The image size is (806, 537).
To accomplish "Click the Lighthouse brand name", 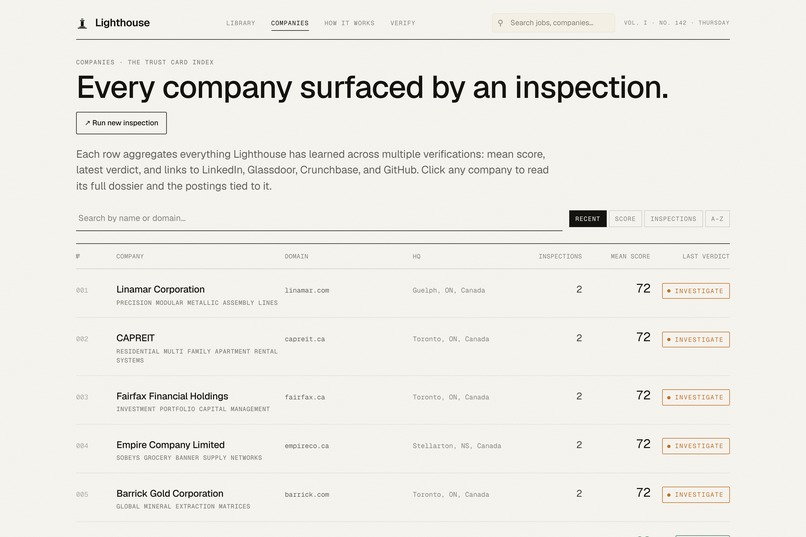I will point(122,23).
